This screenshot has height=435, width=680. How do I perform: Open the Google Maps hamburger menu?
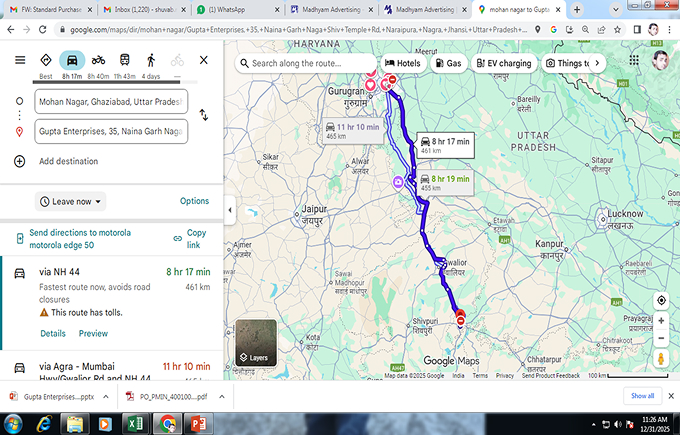pos(20,60)
